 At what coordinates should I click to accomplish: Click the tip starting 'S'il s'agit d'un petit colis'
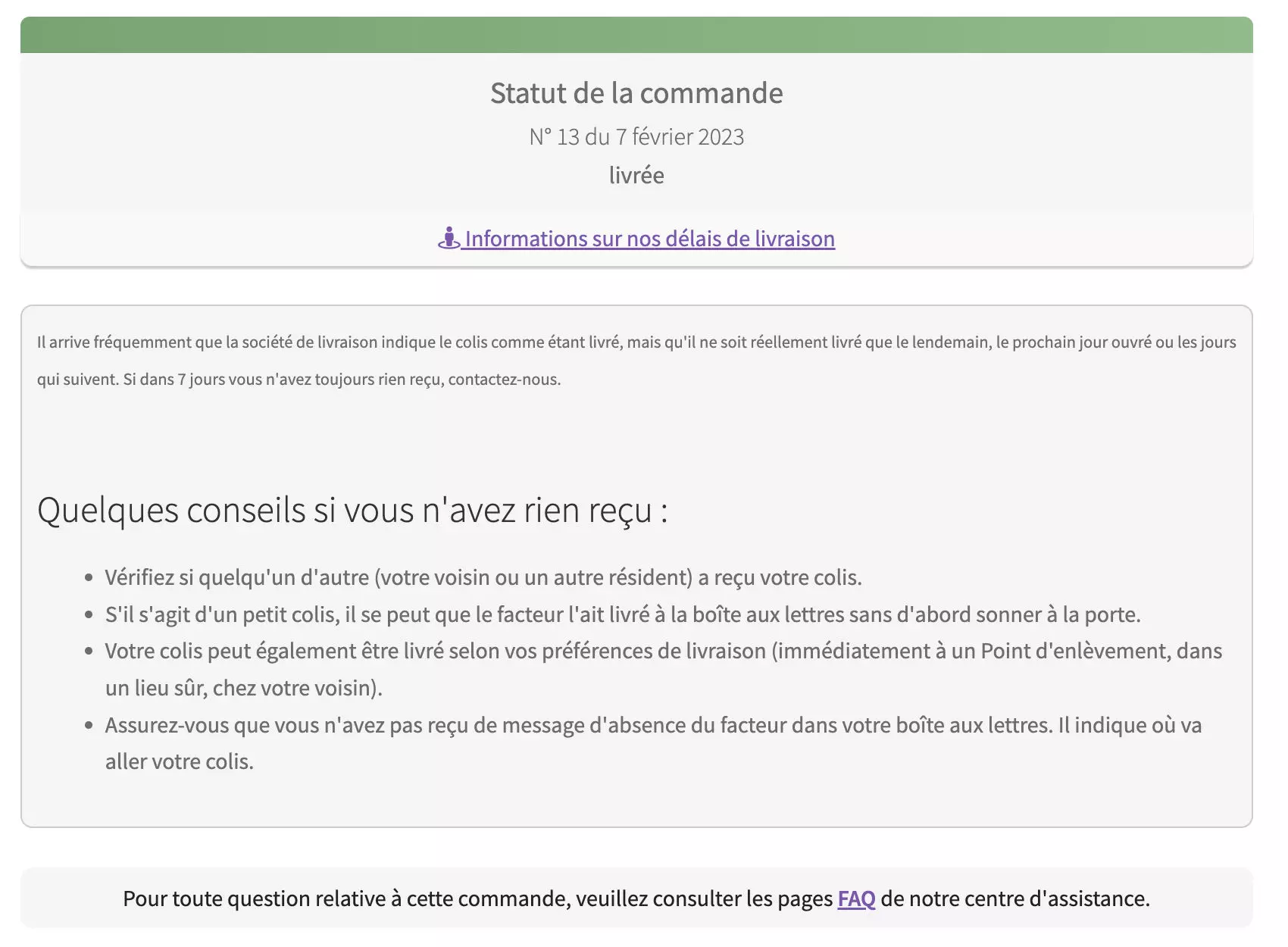tap(623, 614)
